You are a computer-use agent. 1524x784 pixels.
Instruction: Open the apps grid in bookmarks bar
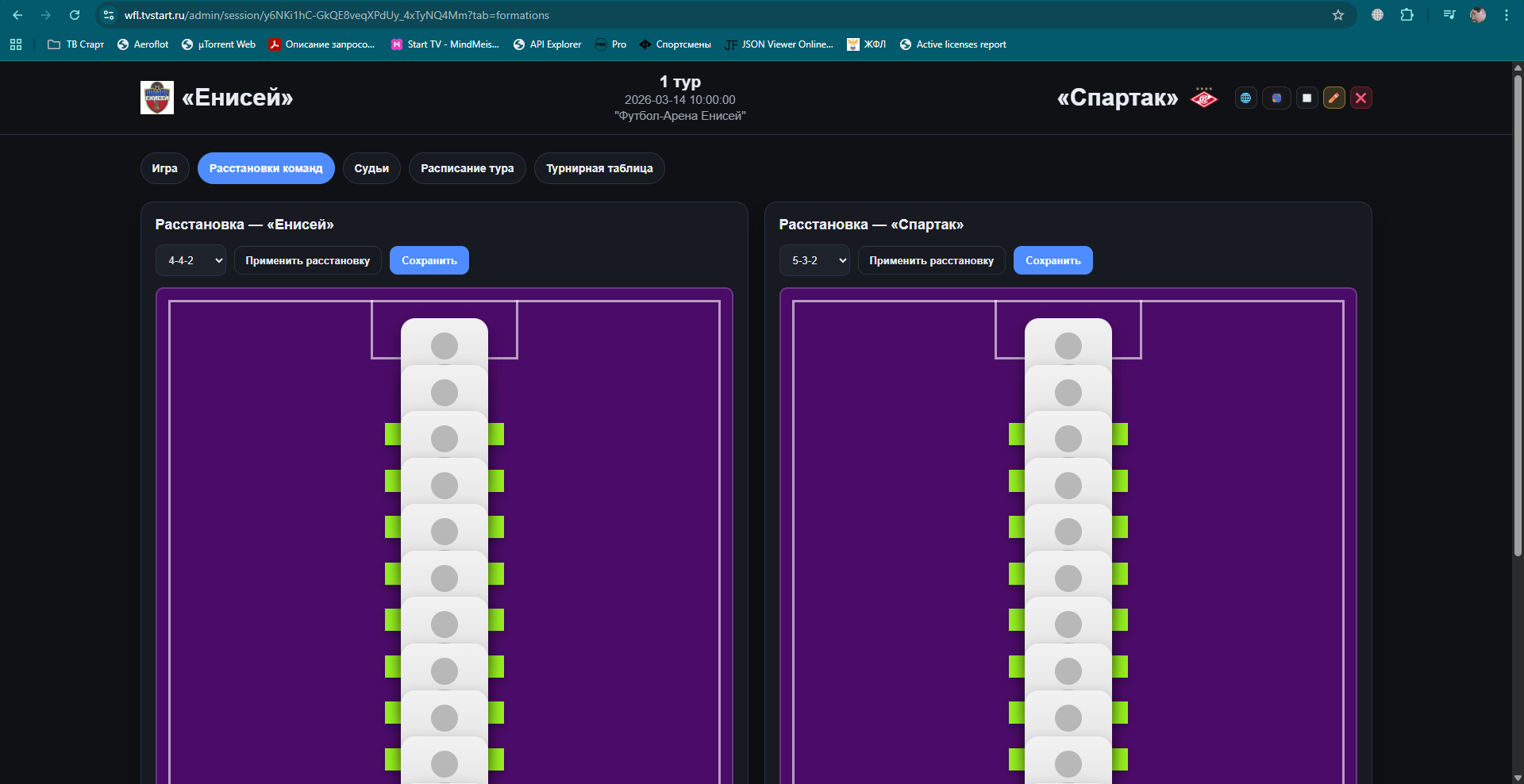coord(16,44)
